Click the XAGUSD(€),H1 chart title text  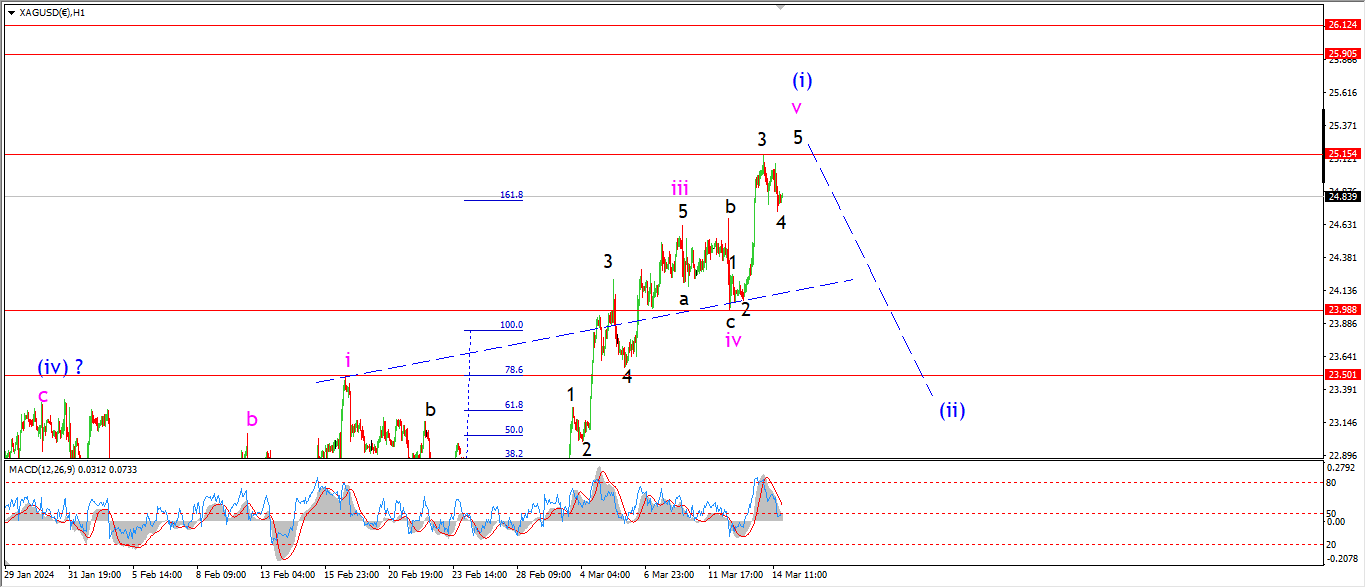53,13
